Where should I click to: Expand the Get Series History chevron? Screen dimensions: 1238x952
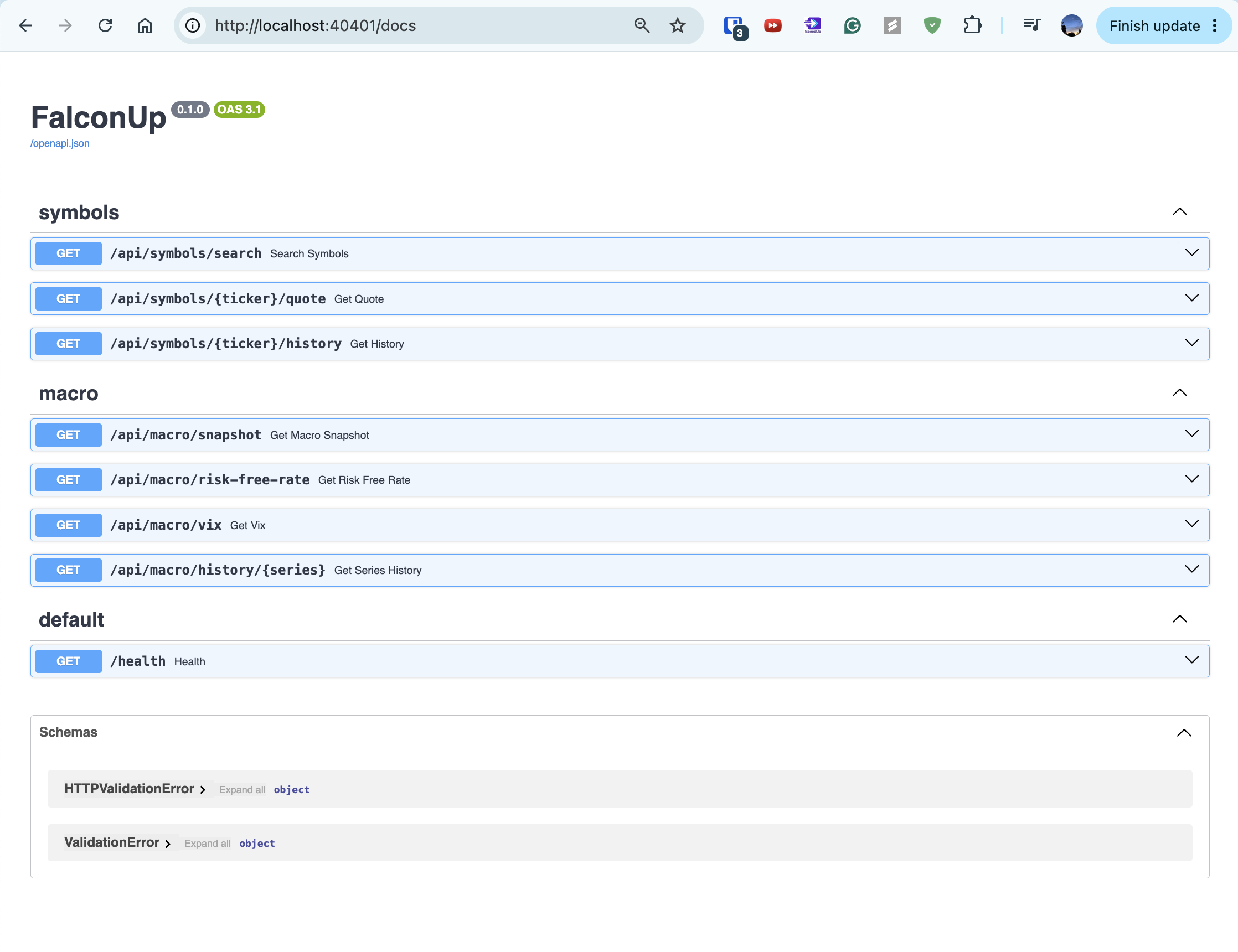point(1191,570)
